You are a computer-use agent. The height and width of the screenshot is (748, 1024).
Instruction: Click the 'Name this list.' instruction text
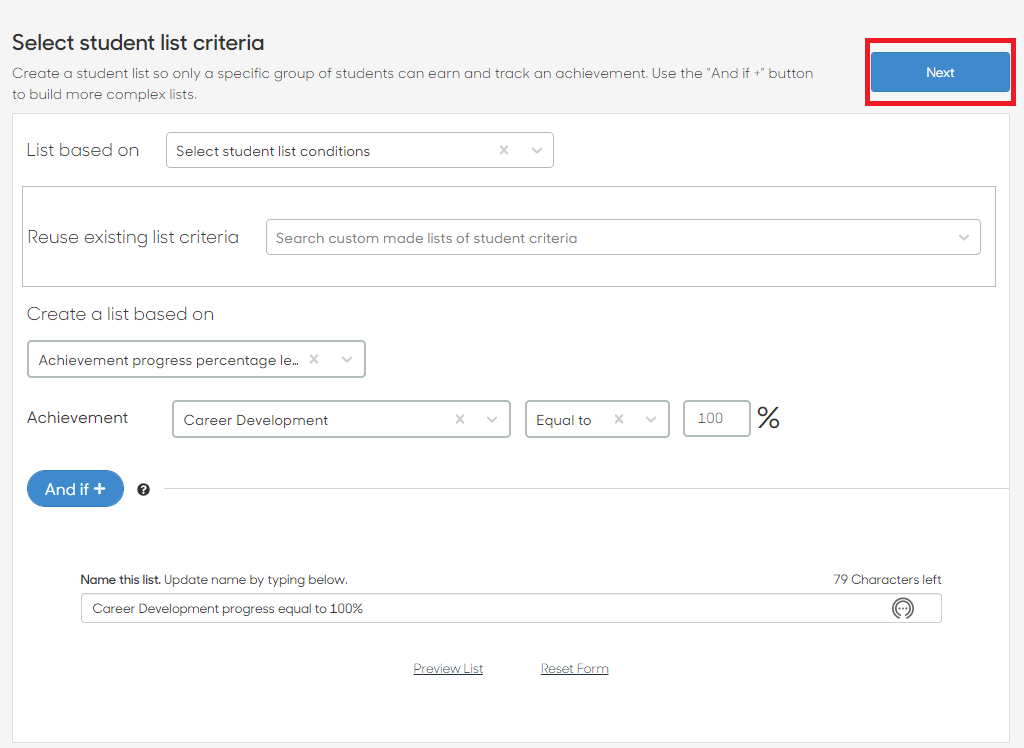click(120, 579)
